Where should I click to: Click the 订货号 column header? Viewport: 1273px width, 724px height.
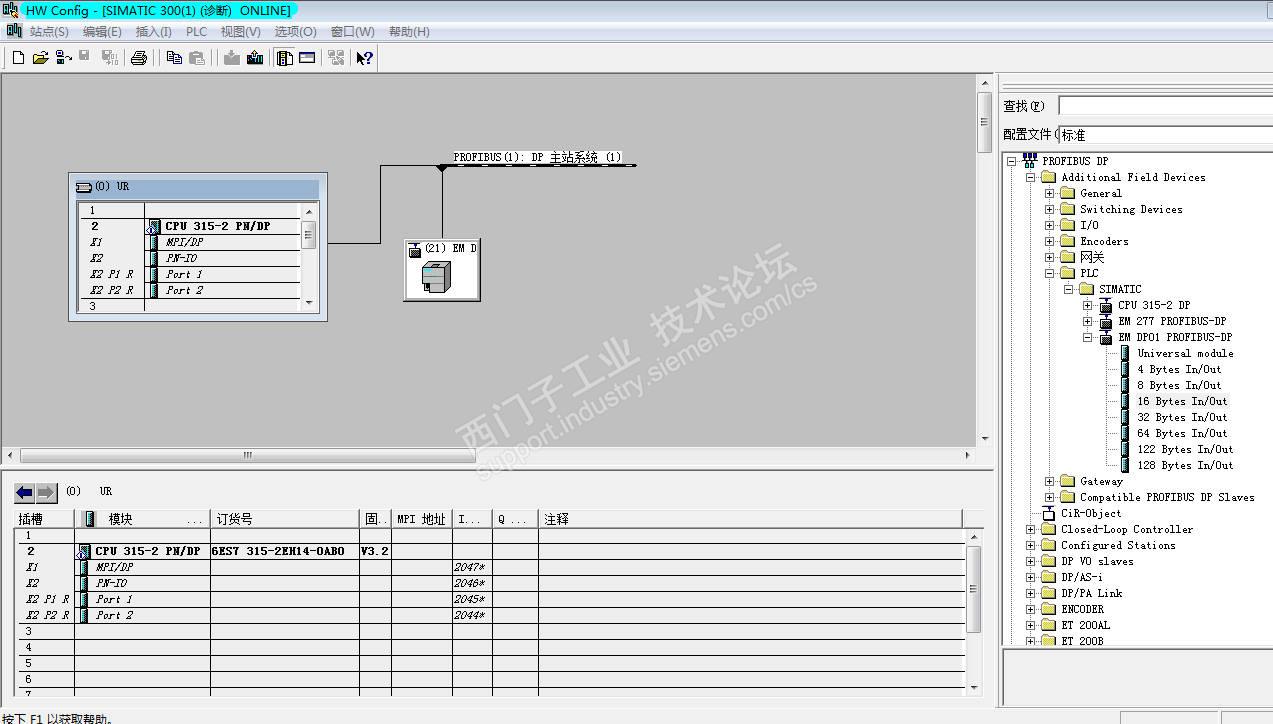click(x=285, y=519)
